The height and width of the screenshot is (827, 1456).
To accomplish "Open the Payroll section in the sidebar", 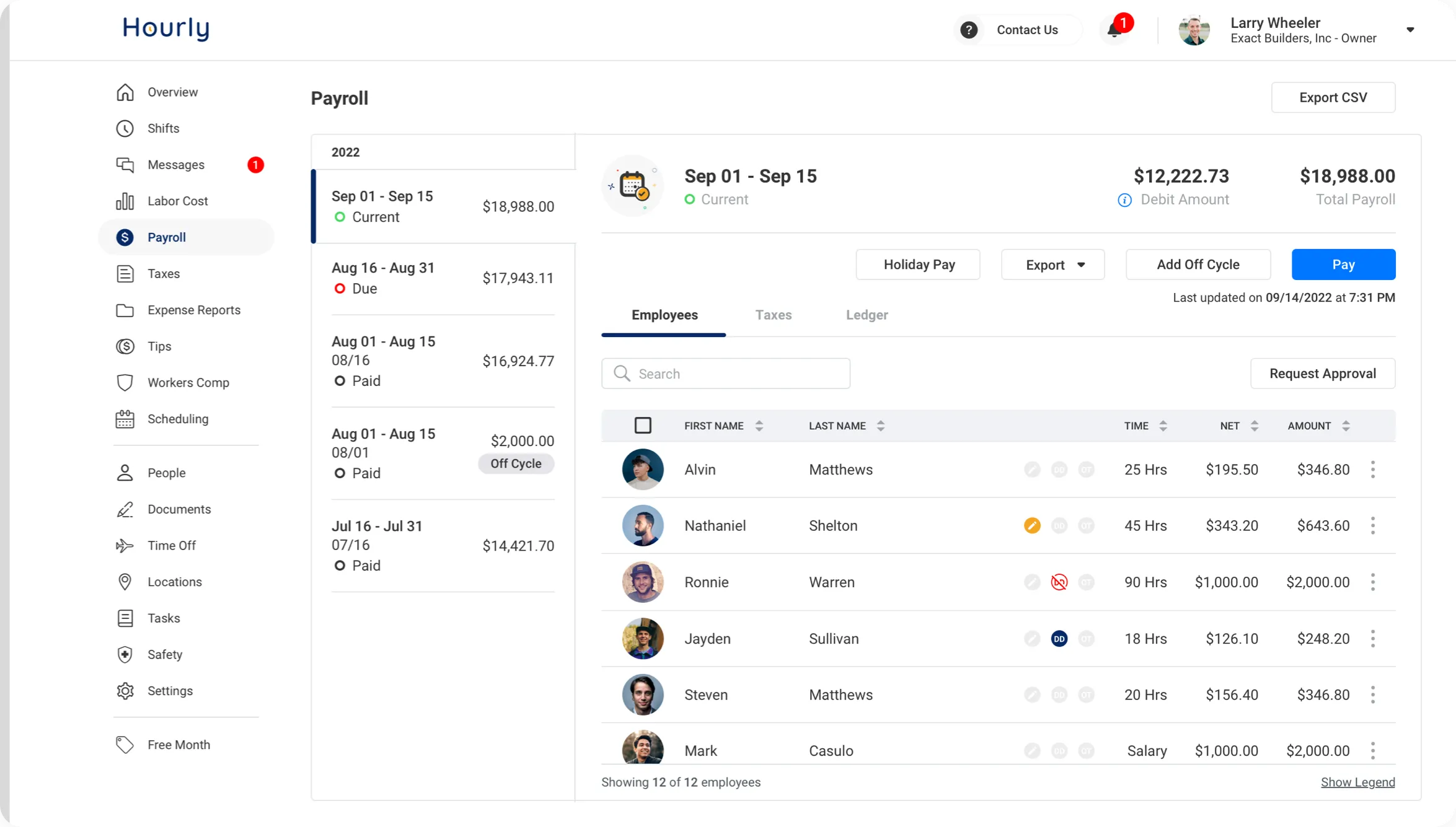I will (x=166, y=237).
